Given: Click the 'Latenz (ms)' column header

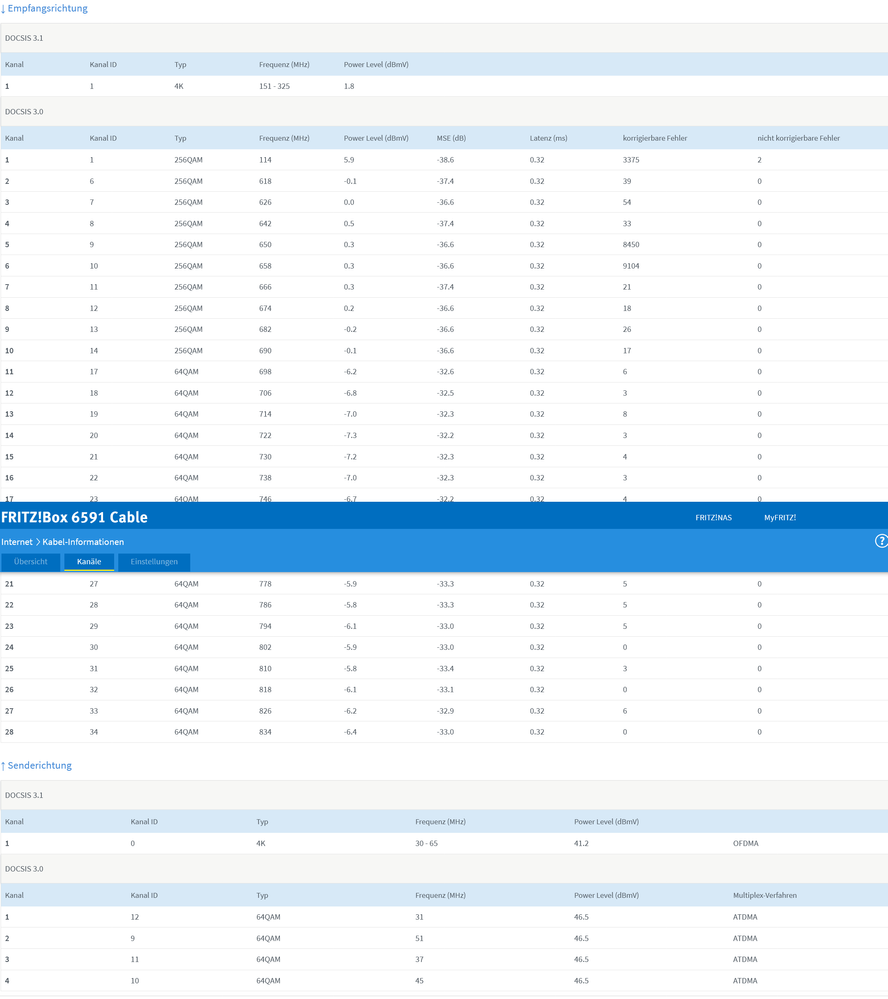Looking at the screenshot, I should (548, 138).
